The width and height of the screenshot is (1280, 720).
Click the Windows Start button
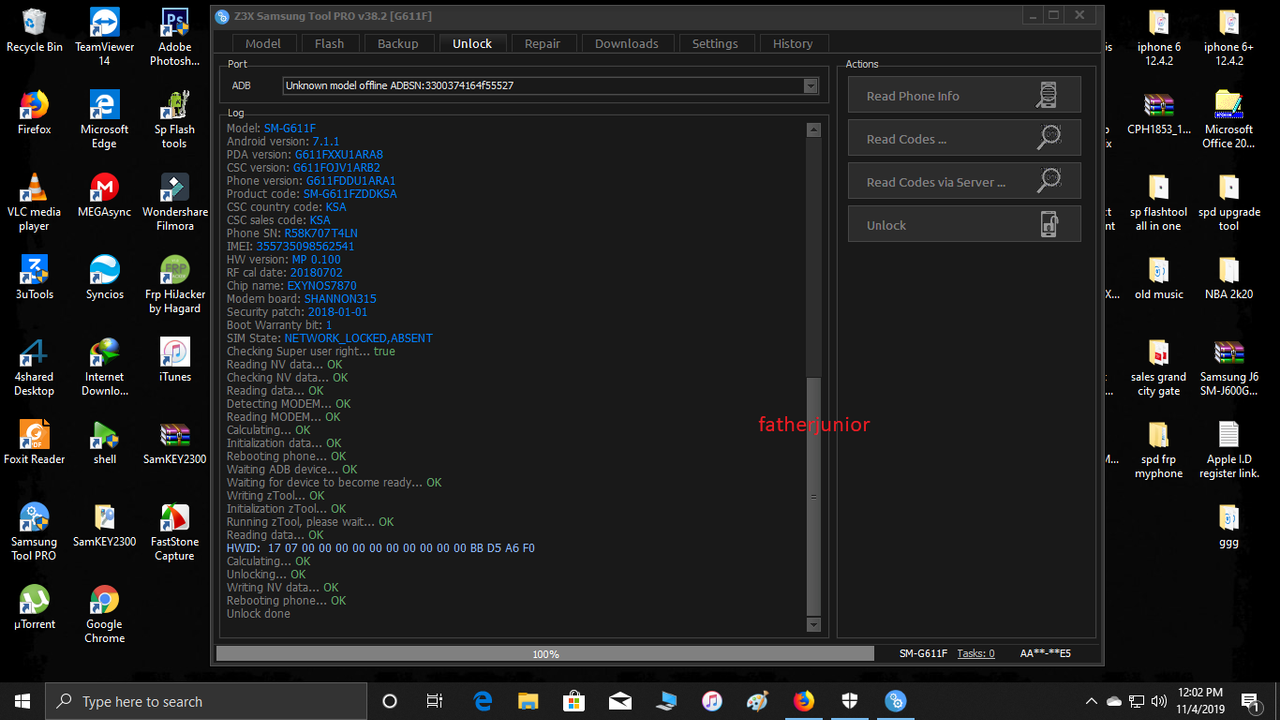click(22, 701)
